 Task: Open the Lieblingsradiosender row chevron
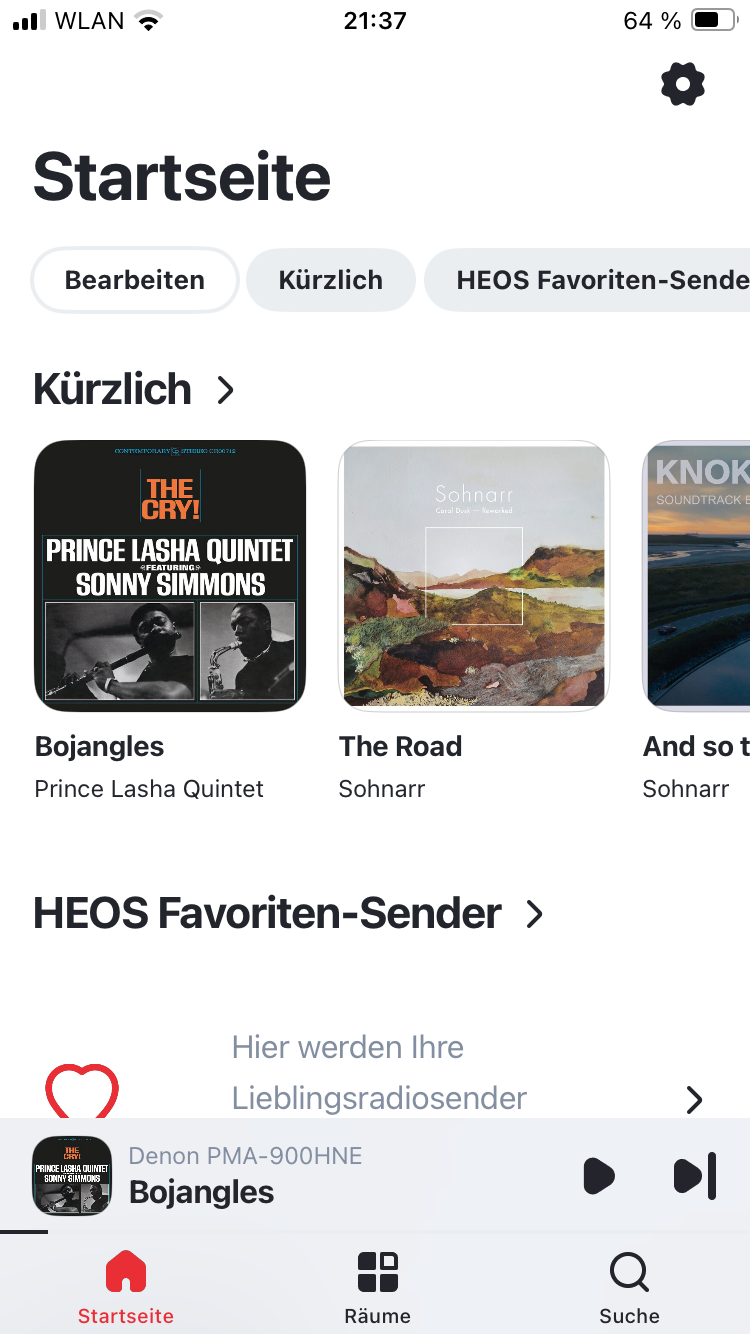694,1100
